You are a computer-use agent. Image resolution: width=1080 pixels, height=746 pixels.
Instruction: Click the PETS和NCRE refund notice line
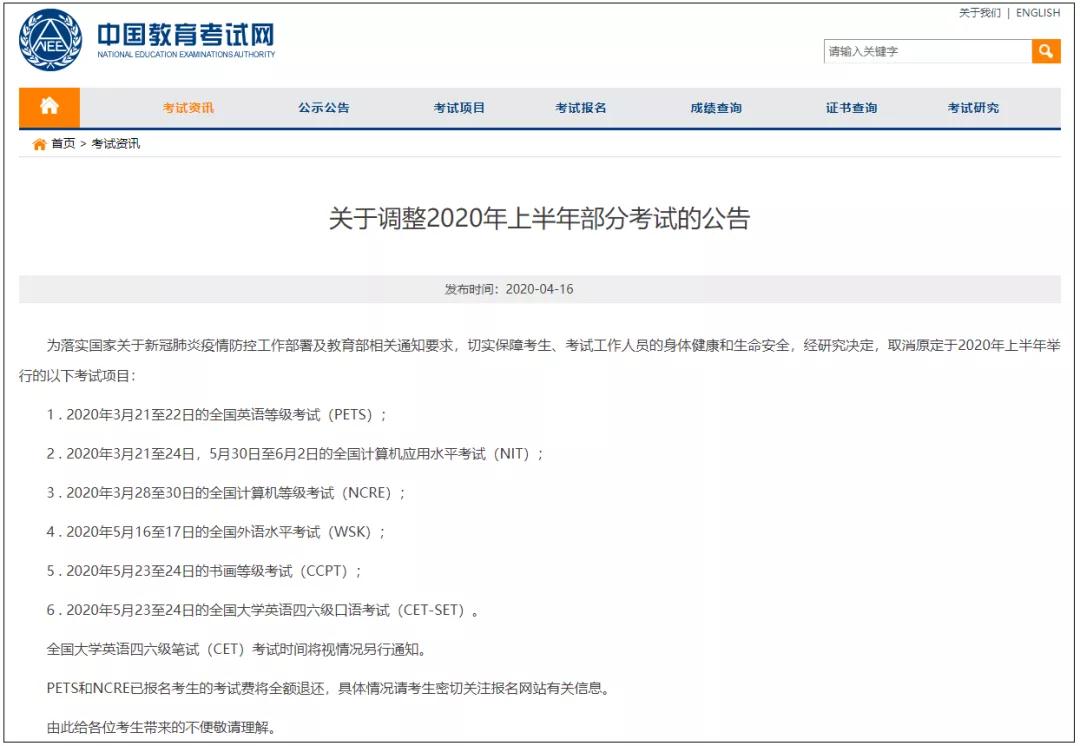(329, 688)
